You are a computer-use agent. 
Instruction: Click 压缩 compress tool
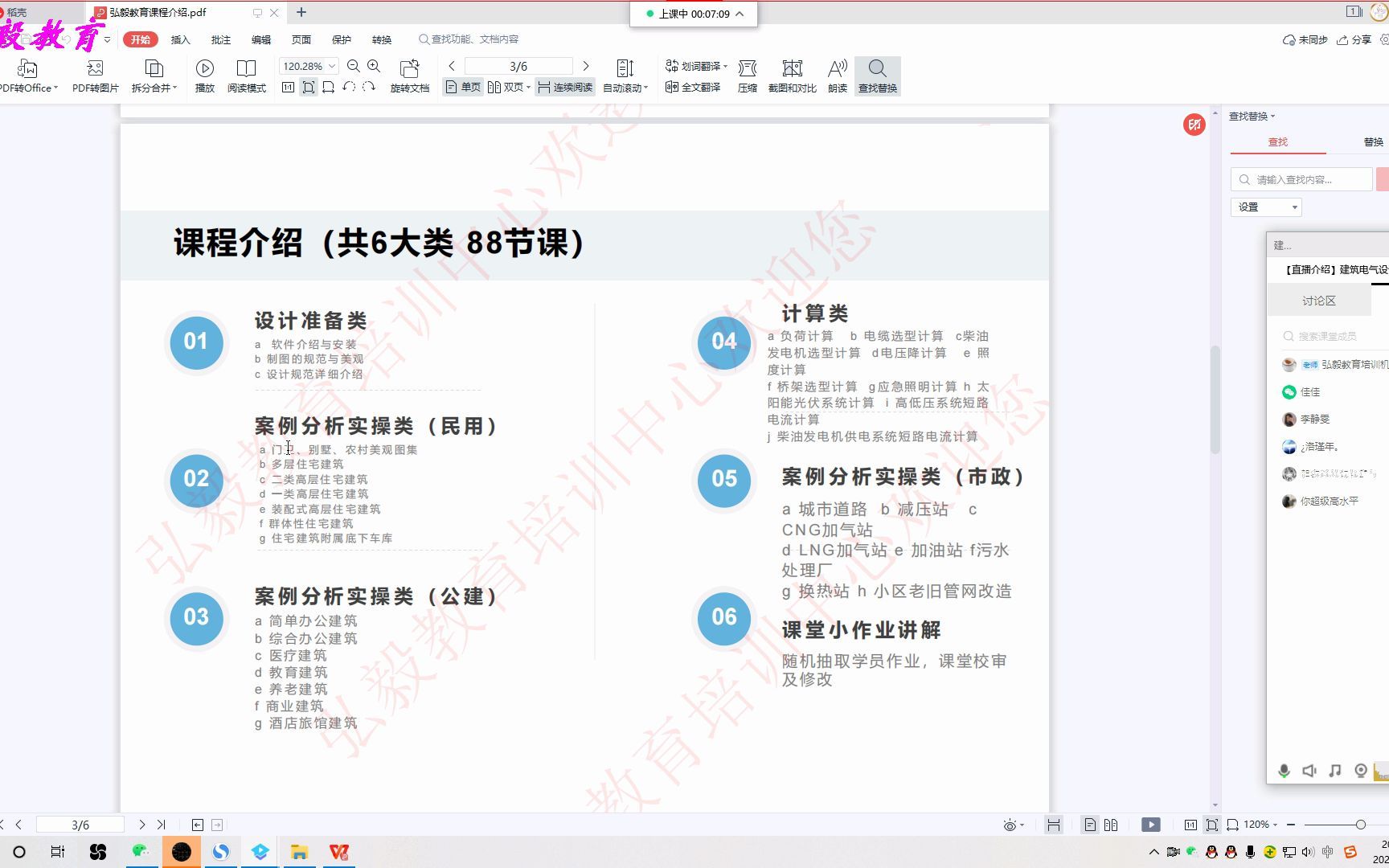tap(748, 76)
